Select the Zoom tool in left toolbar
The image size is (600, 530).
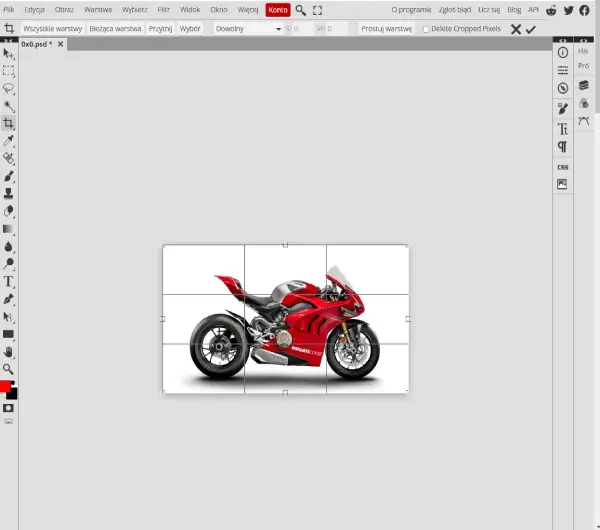tap(8, 369)
